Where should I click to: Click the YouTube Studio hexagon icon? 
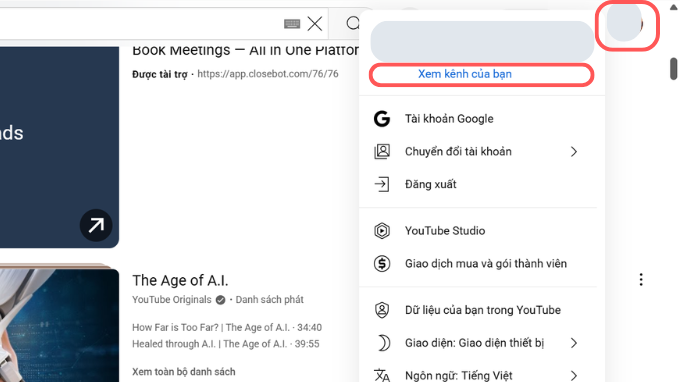click(382, 231)
